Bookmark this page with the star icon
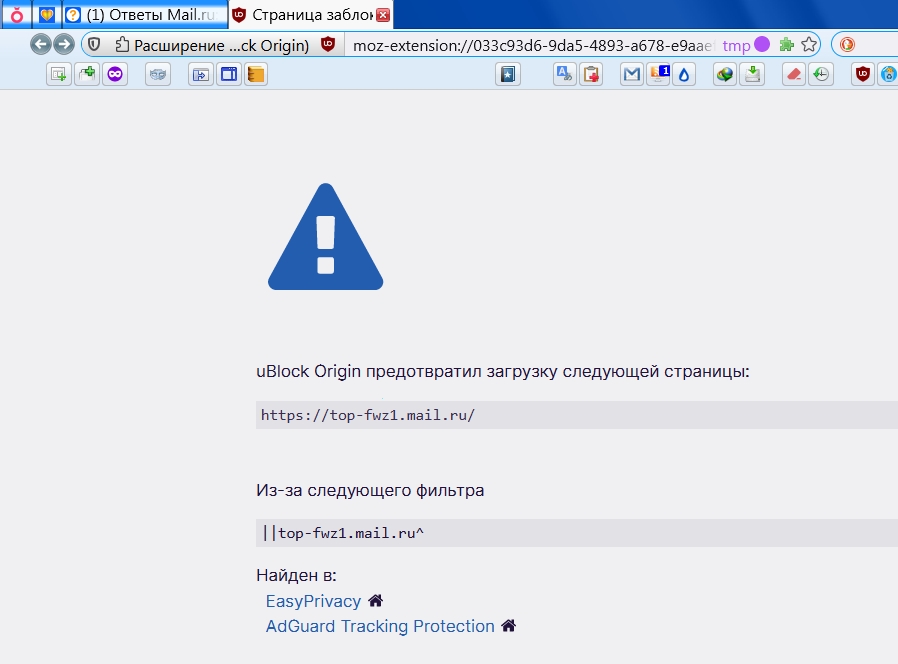 point(809,45)
